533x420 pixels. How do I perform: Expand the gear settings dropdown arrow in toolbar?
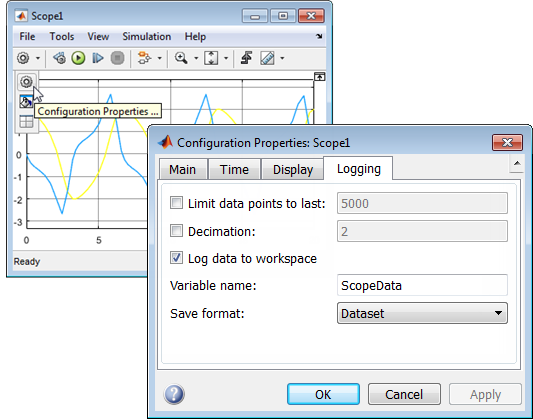pos(38,58)
